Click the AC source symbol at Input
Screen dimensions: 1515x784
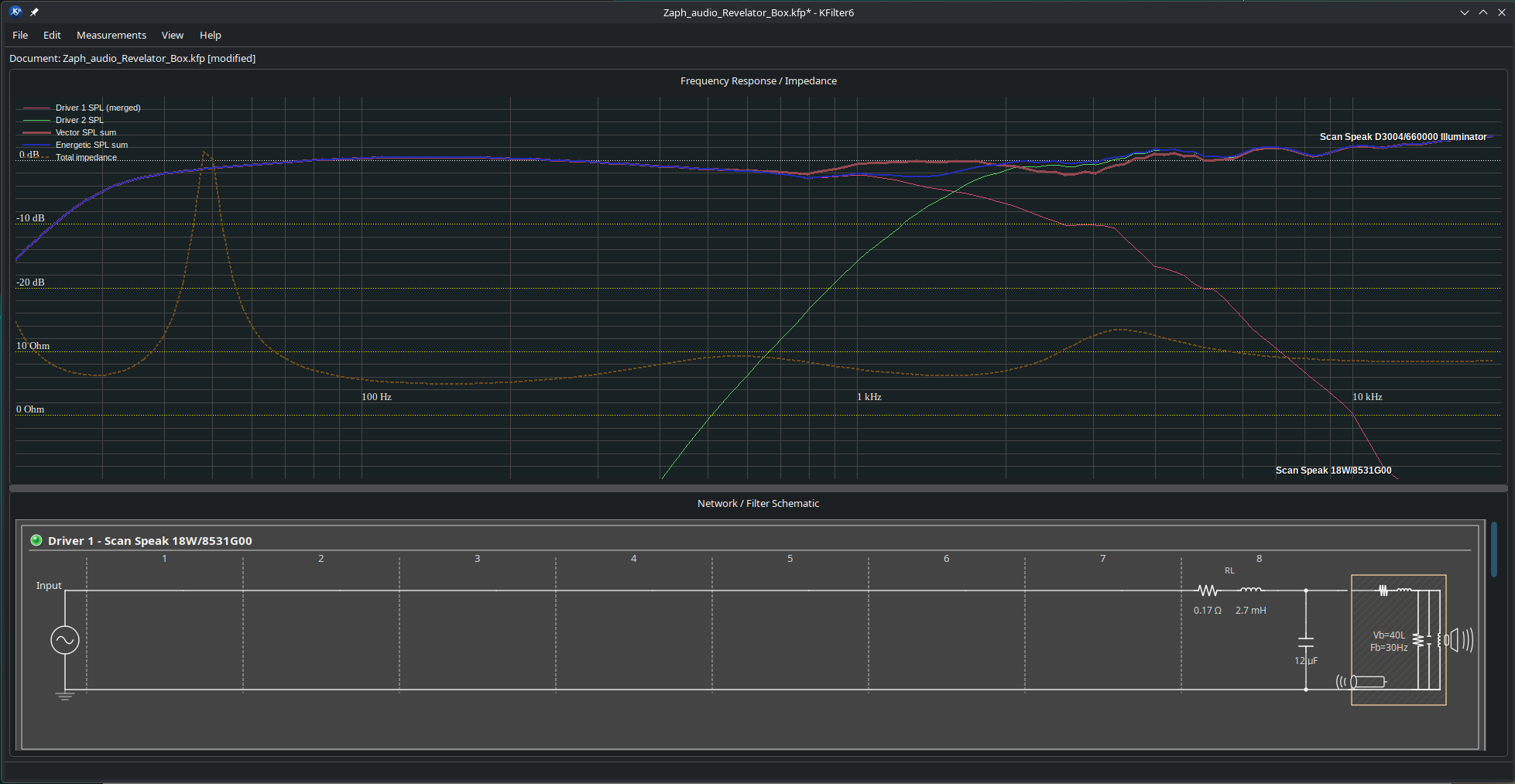(x=65, y=640)
